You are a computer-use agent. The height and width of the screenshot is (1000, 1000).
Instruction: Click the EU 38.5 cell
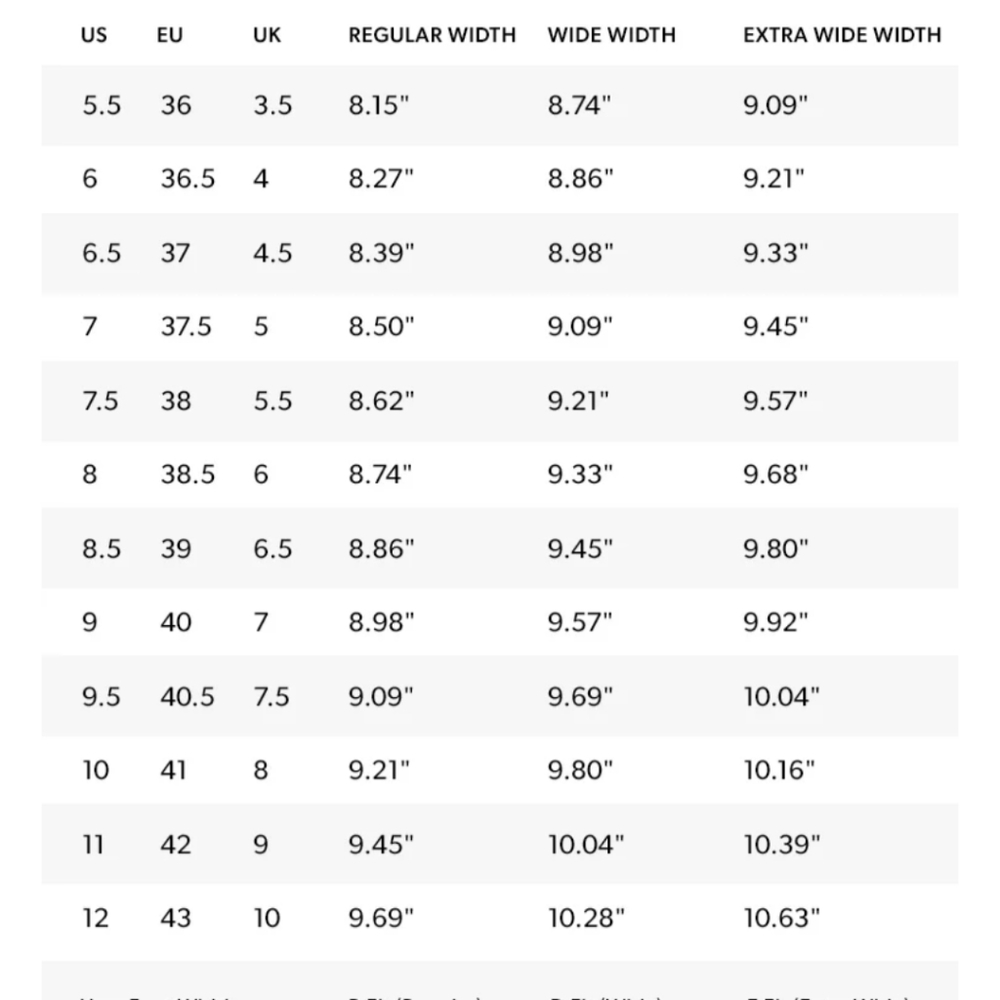click(188, 474)
